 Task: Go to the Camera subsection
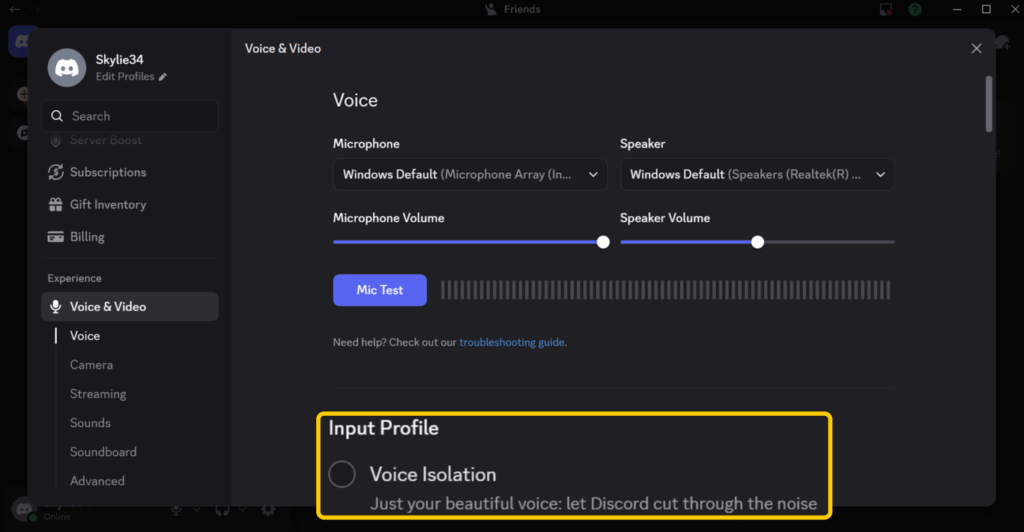point(91,365)
